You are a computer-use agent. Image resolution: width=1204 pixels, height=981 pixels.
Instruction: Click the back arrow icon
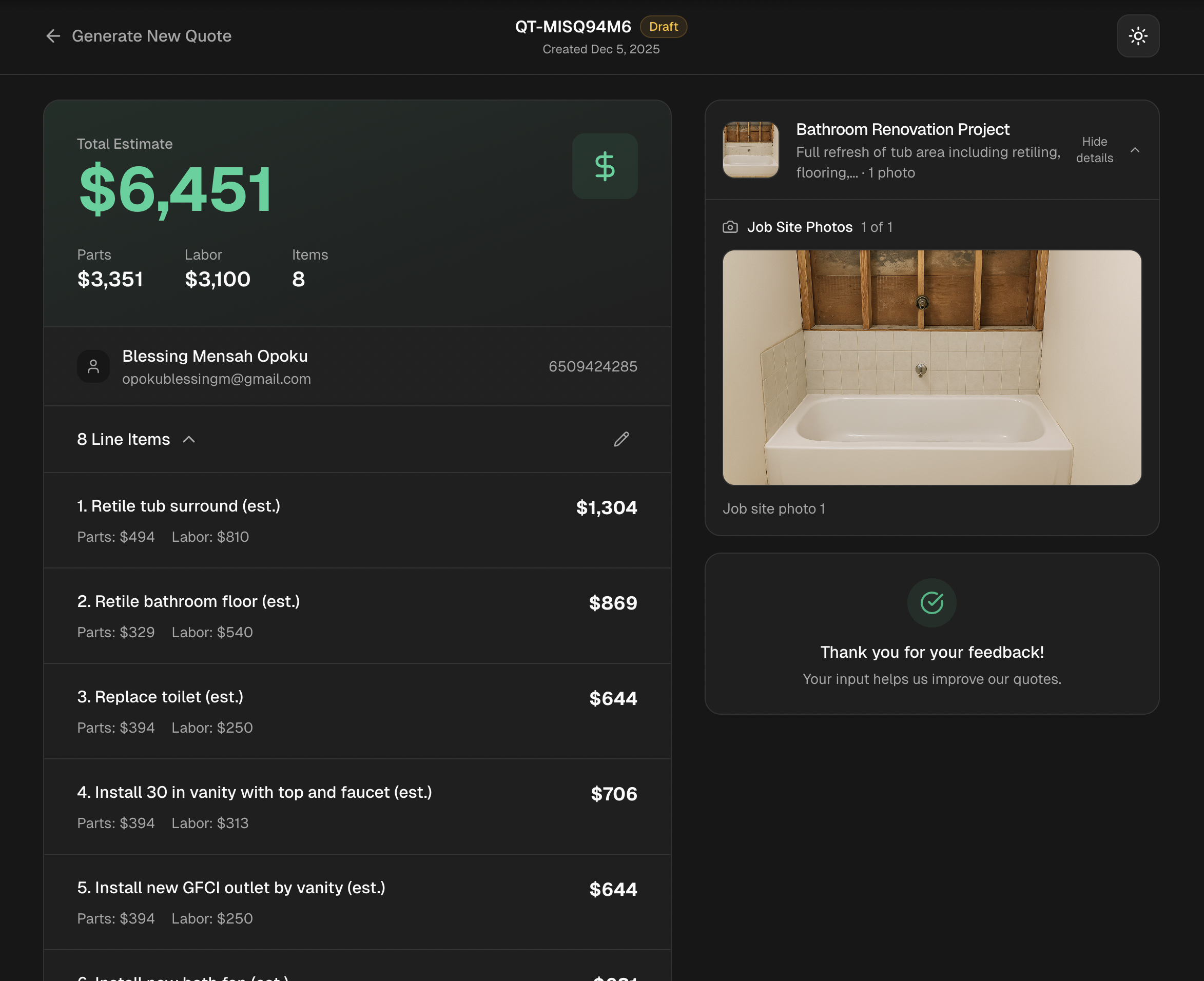53,36
